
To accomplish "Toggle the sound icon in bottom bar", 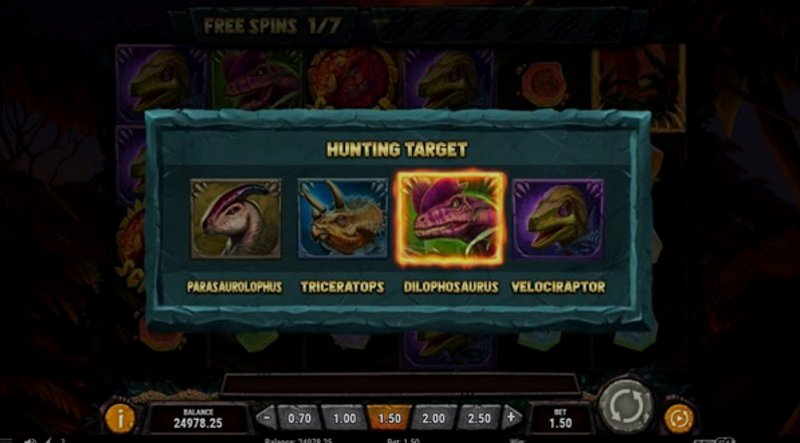I will (x=31, y=440).
